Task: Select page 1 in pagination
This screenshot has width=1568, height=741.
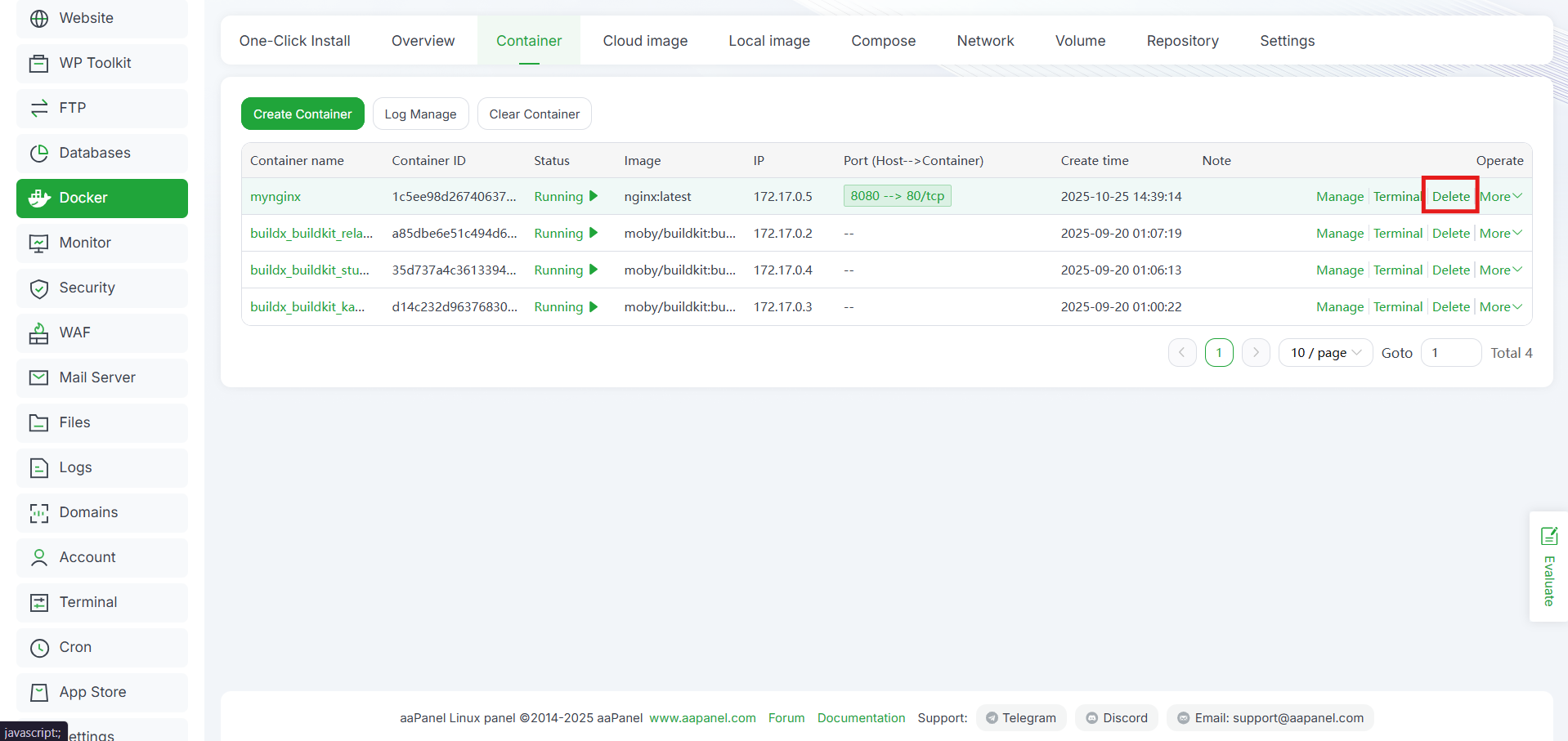Action: [x=1219, y=353]
